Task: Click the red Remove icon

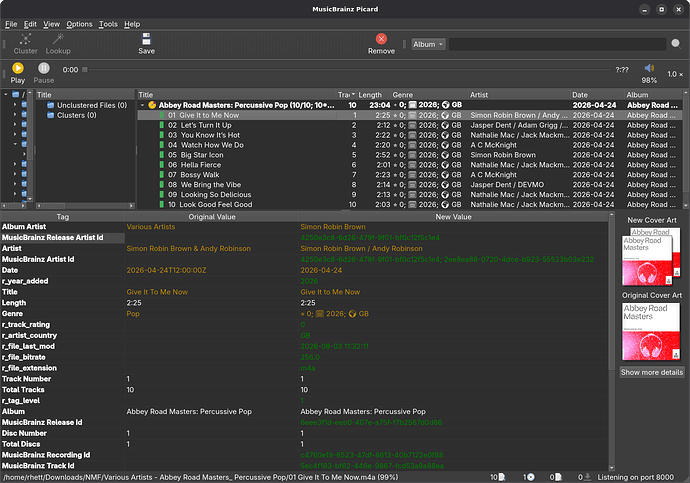Action: tap(381, 39)
